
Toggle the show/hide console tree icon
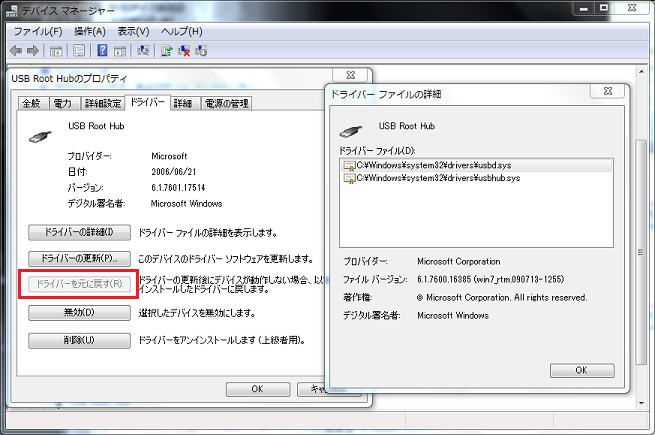point(56,51)
